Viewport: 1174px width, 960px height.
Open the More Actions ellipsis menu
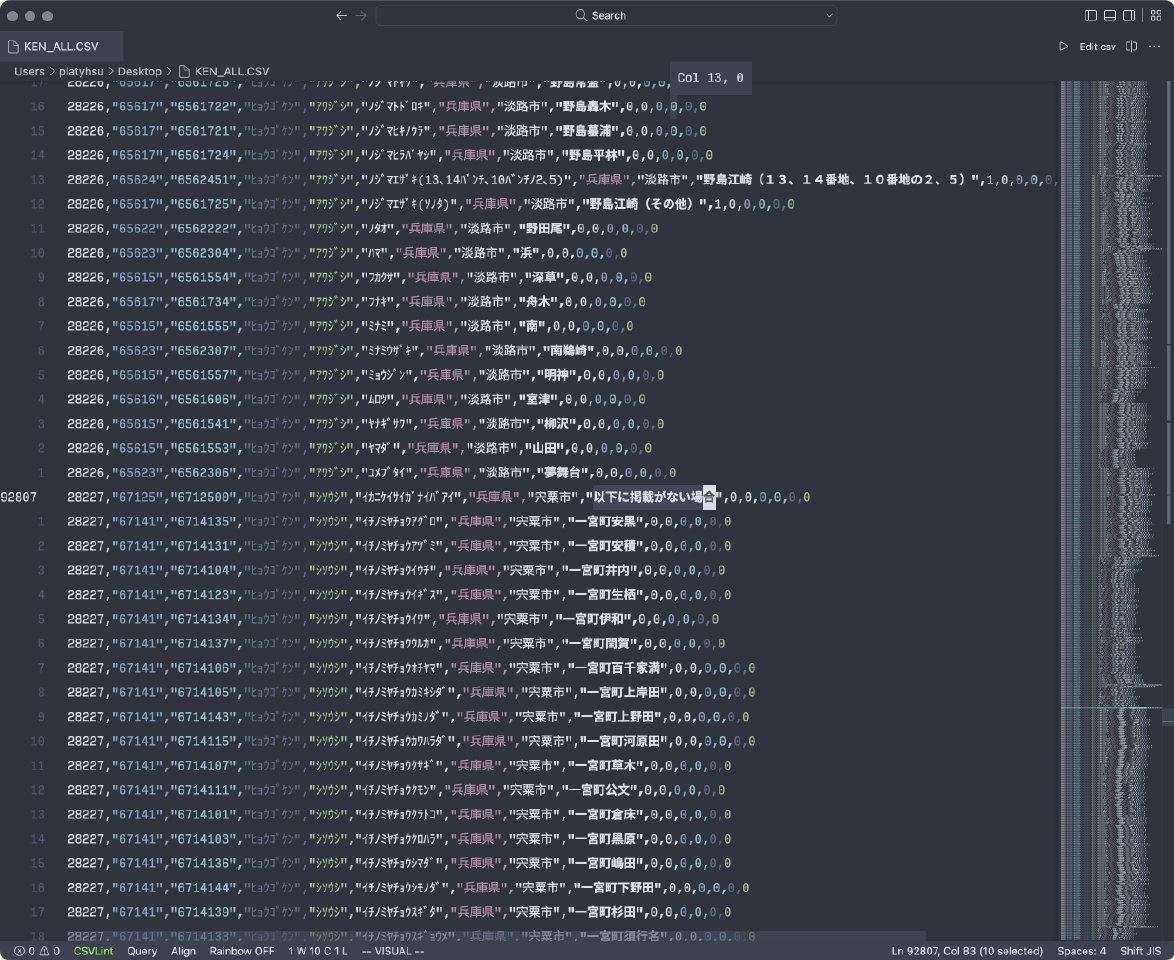pyautogui.click(x=1155, y=47)
